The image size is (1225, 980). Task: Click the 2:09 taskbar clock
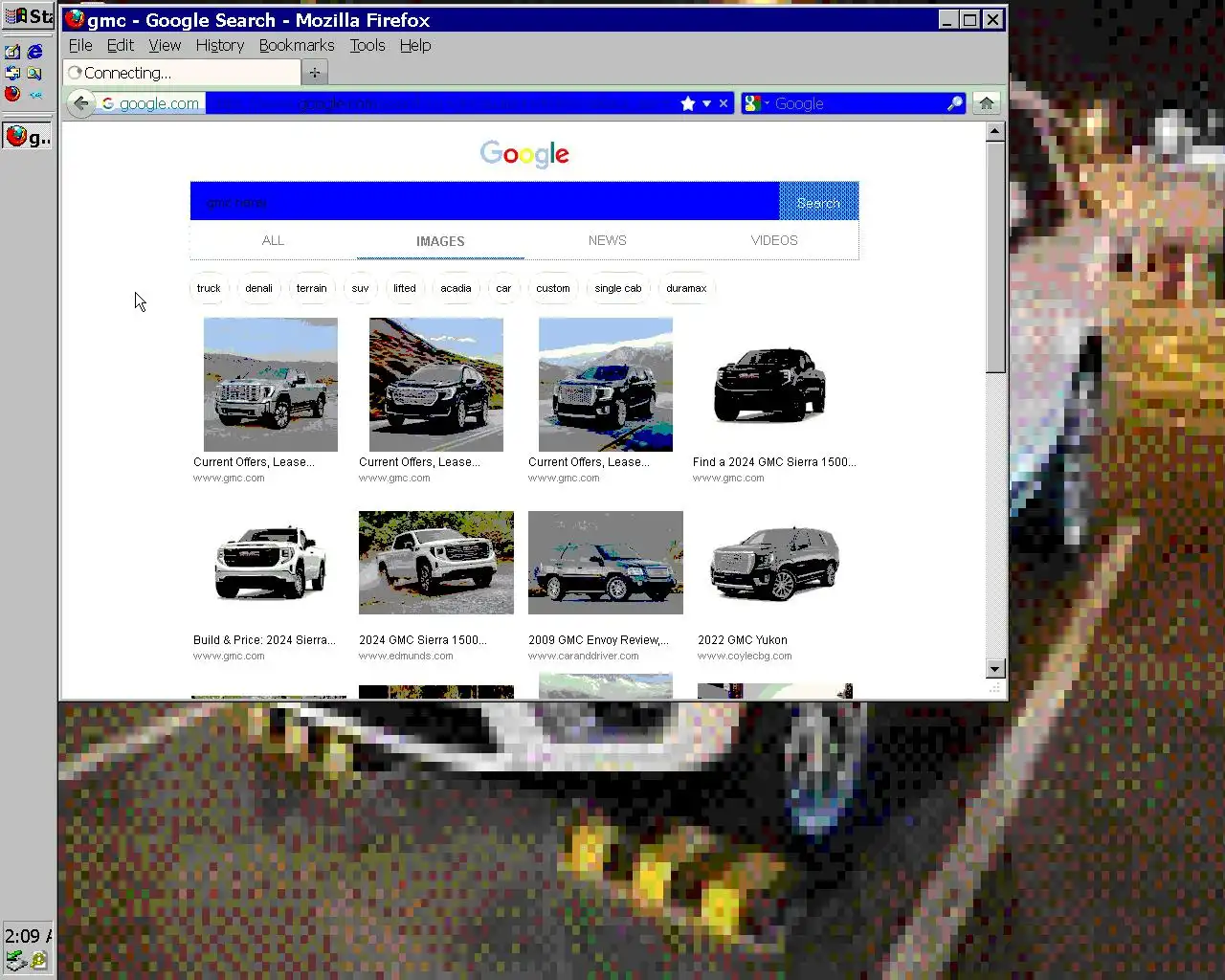point(28,936)
